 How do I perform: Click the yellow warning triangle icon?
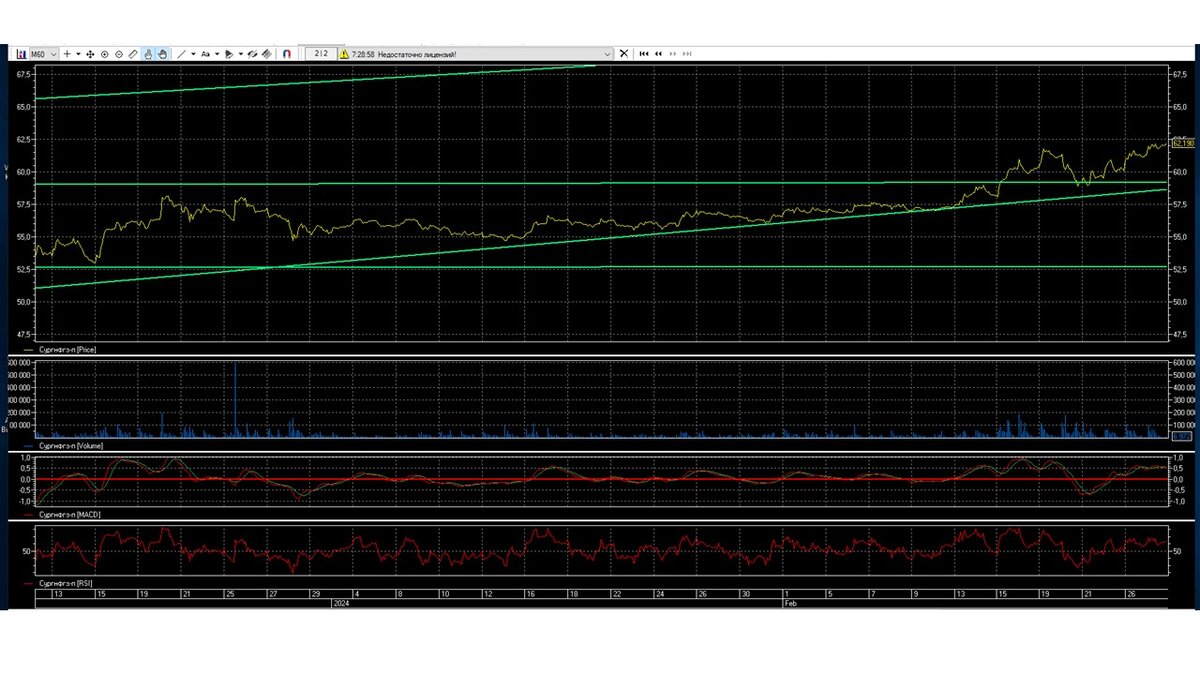click(x=344, y=54)
